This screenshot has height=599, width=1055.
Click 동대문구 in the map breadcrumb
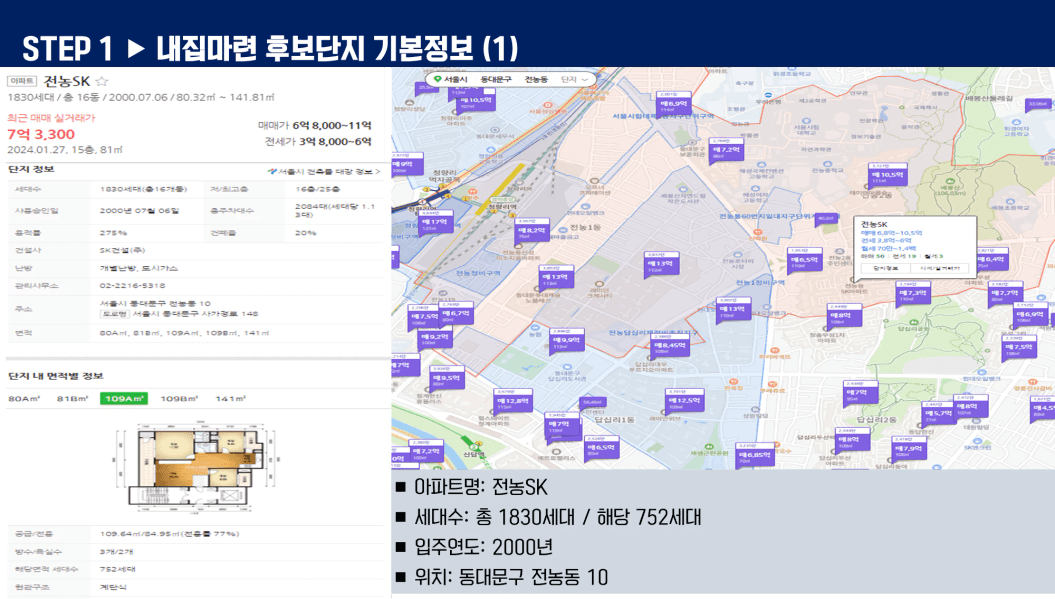(x=496, y=79)
